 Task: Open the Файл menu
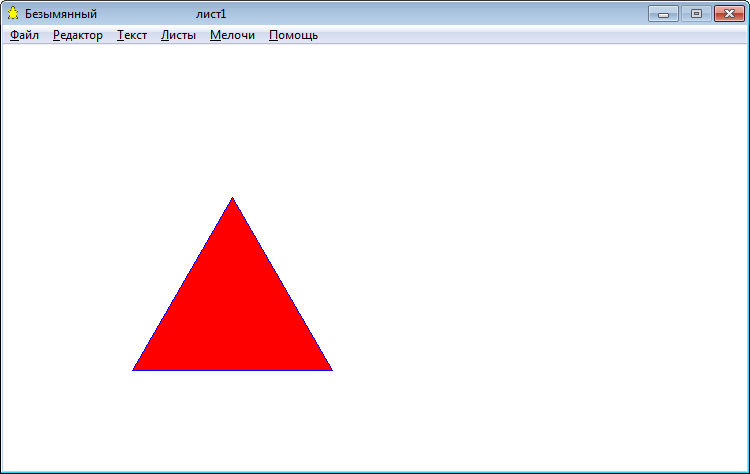click(24, 35)
